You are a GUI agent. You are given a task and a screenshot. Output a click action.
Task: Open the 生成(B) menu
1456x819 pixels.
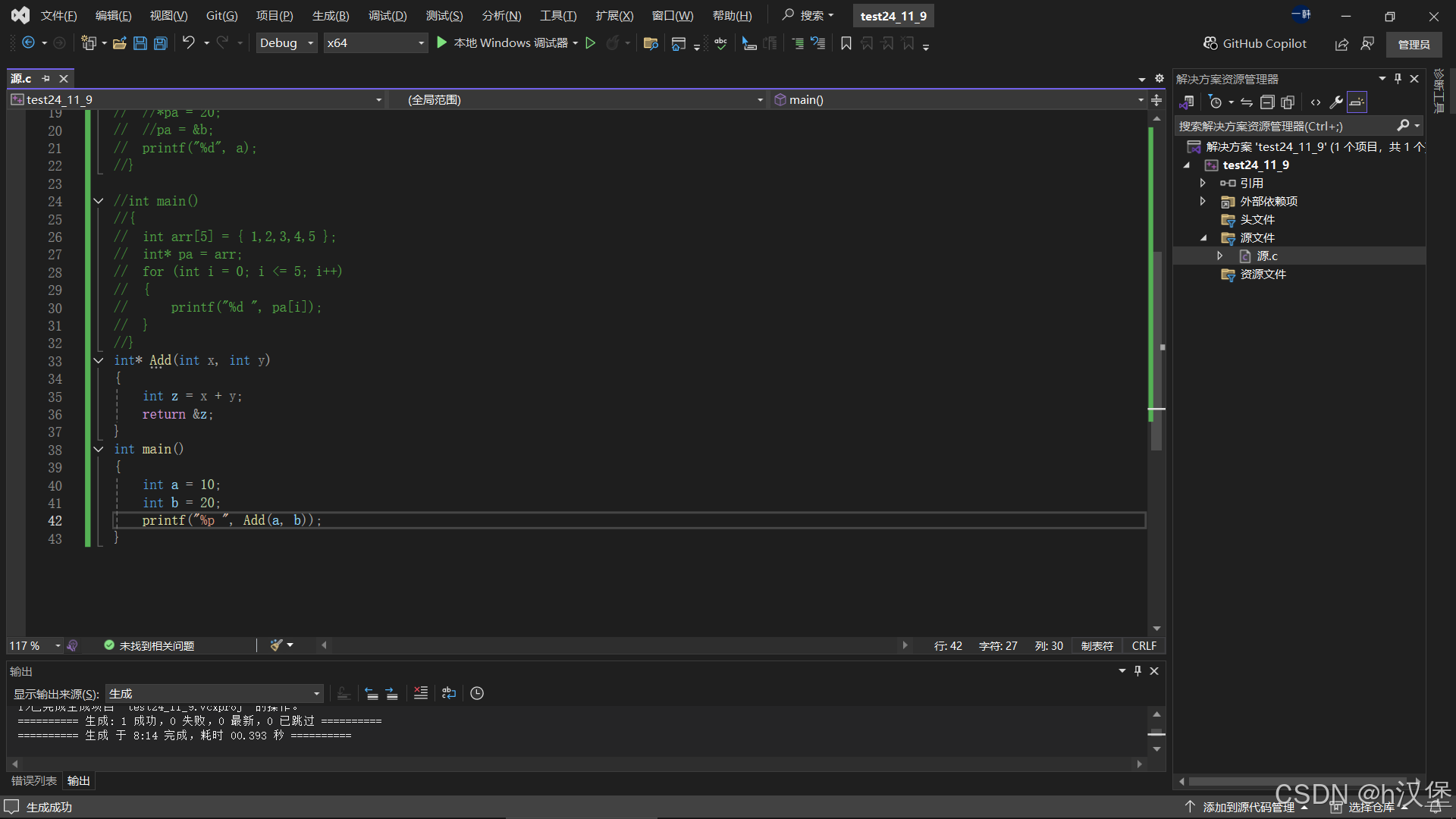pos(331,16)
